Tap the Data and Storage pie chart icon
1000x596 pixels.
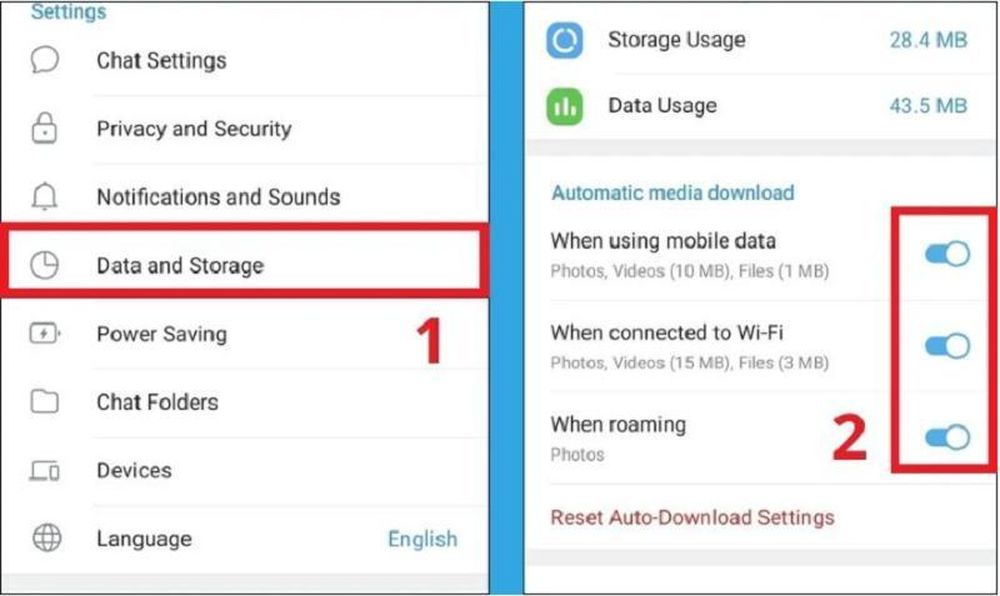45,265
